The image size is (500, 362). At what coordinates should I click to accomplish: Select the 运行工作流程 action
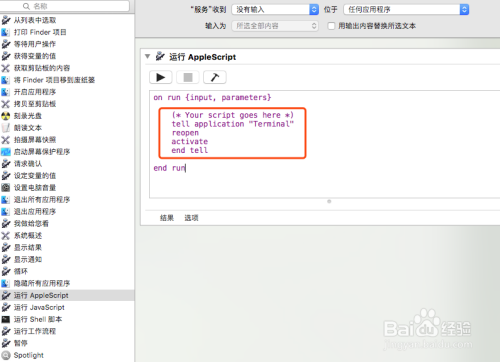pyautogui.click(x=67, y=331)
